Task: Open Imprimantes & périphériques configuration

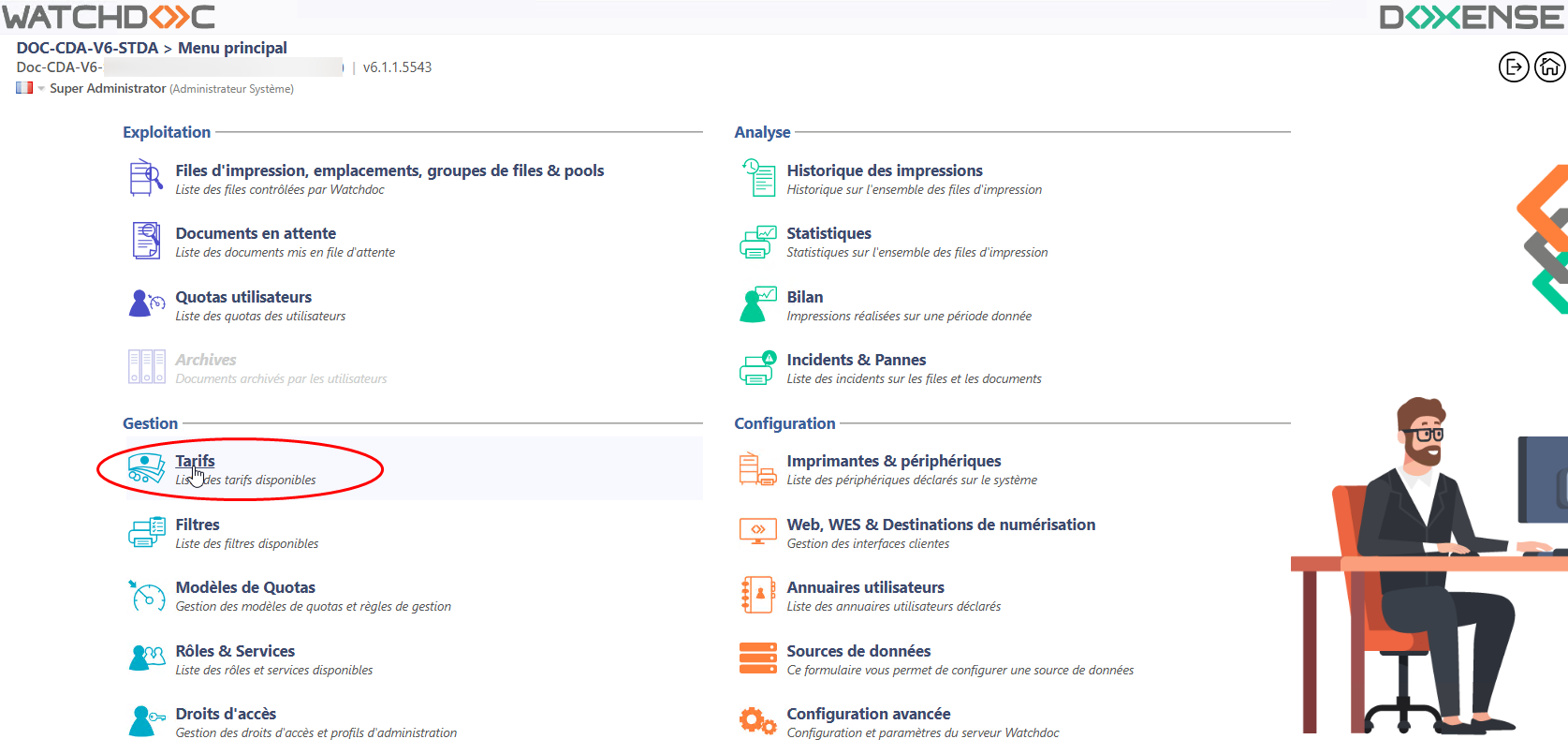Action: click(x=893, y=461)
